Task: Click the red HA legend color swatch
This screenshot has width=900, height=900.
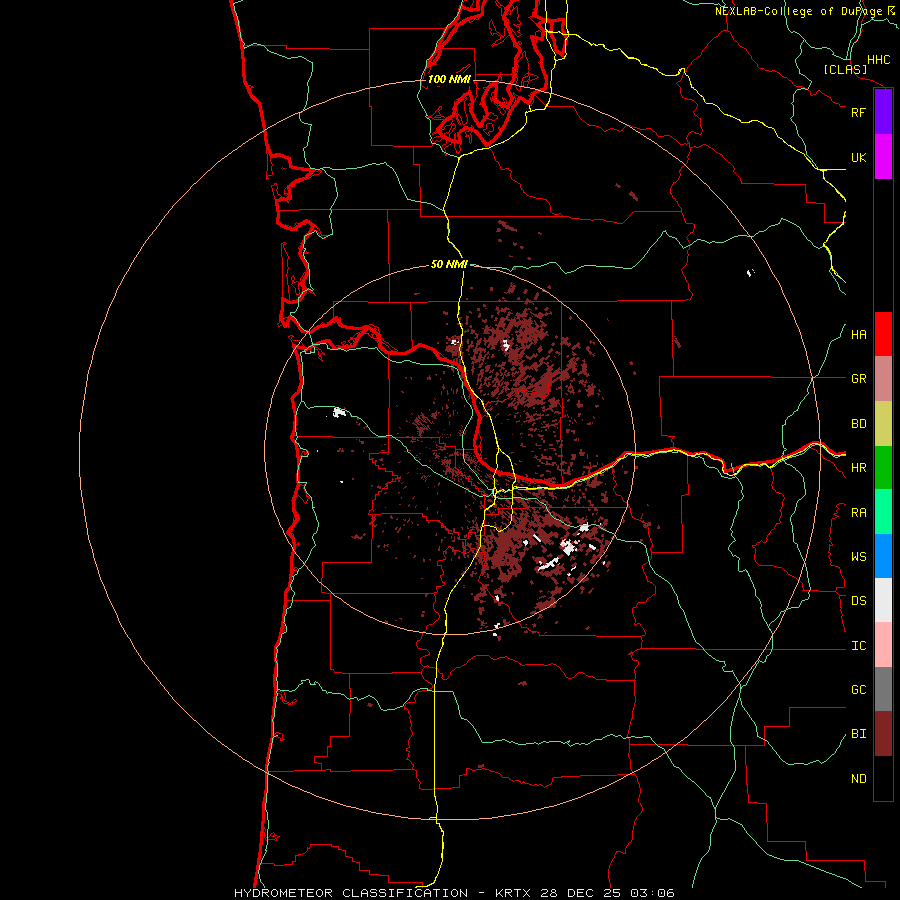Action: [x=883, y=334]
